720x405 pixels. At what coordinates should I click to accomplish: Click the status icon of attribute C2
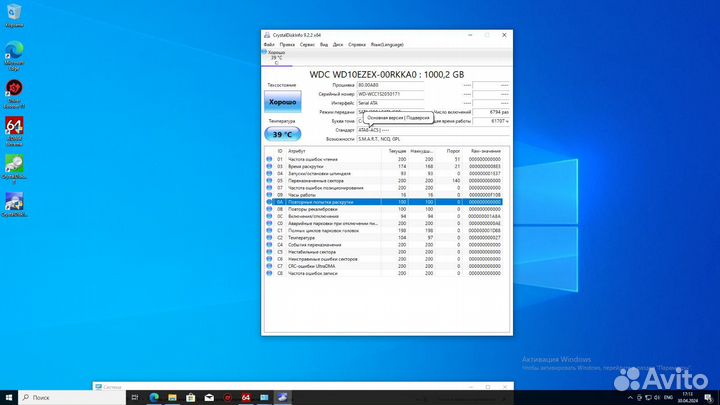click(x=269, y=237)
